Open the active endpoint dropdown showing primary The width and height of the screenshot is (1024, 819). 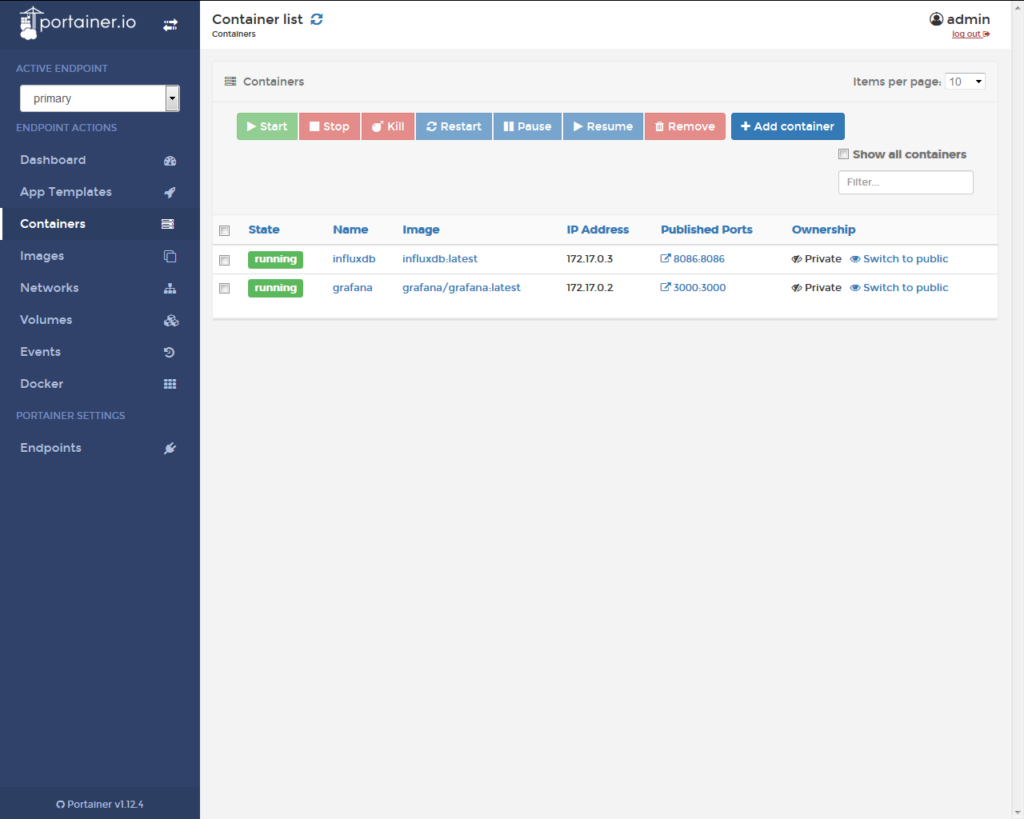(x=100, y=99)
